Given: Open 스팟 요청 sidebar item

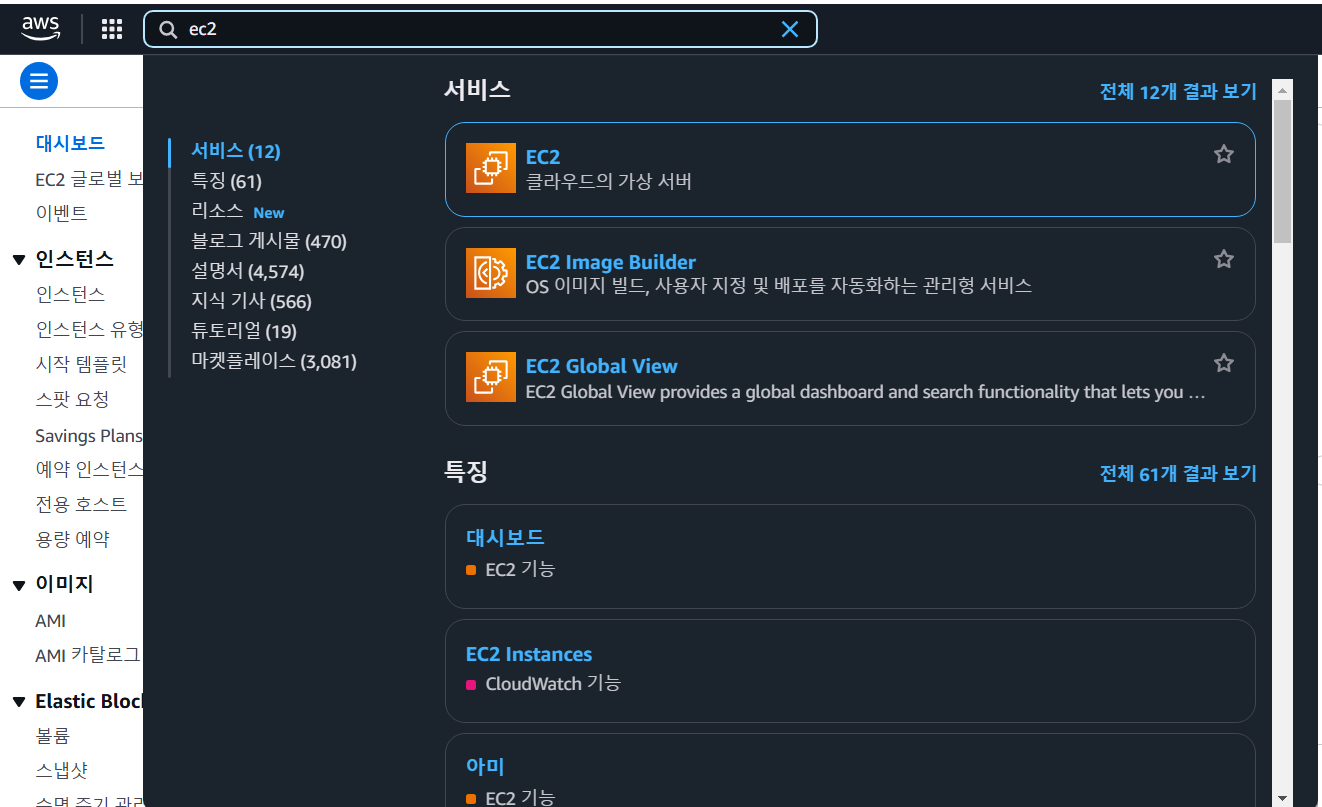Looking at the screenshot, I should [72, 399].
